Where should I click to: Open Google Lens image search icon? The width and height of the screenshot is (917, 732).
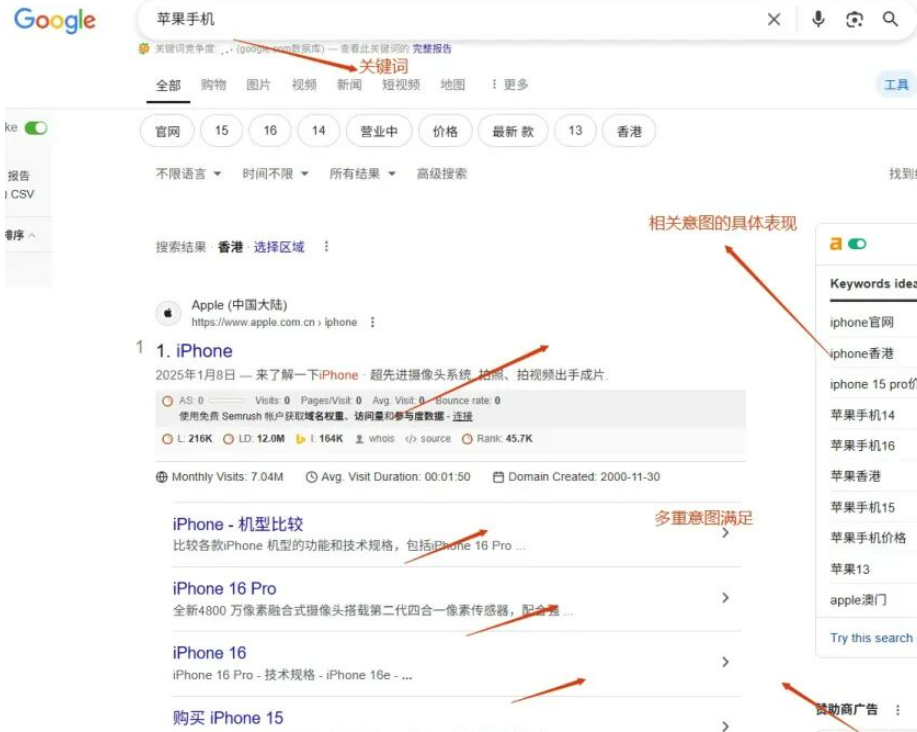(x=854, y=20)
